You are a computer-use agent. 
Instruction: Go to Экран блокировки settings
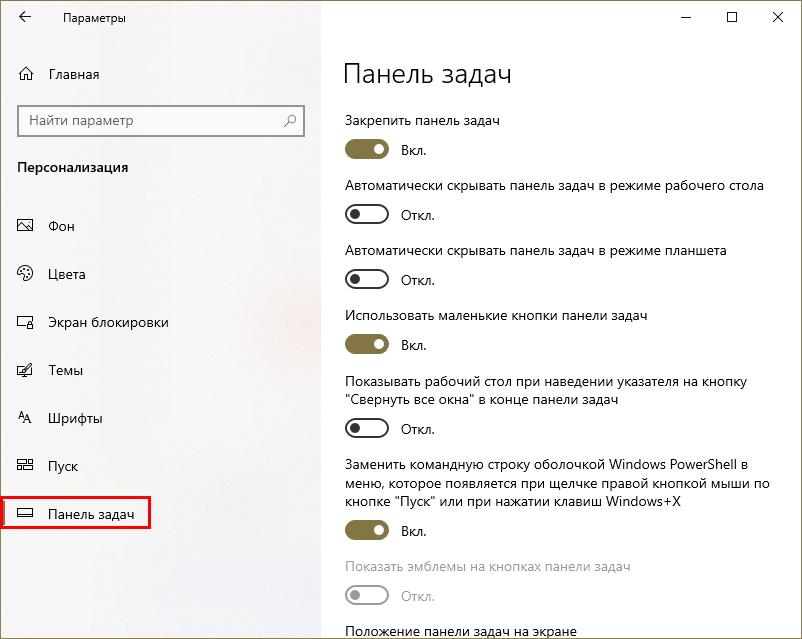(x=108, y=322)
